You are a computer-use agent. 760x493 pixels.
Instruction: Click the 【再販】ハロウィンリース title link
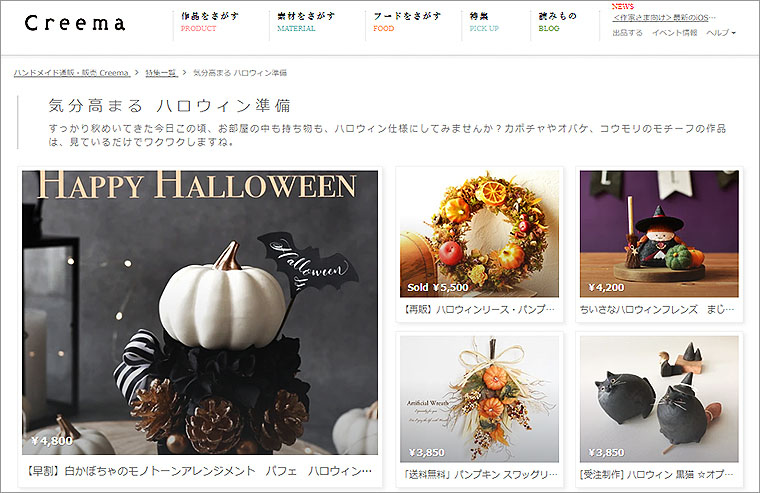pos(478,309)
